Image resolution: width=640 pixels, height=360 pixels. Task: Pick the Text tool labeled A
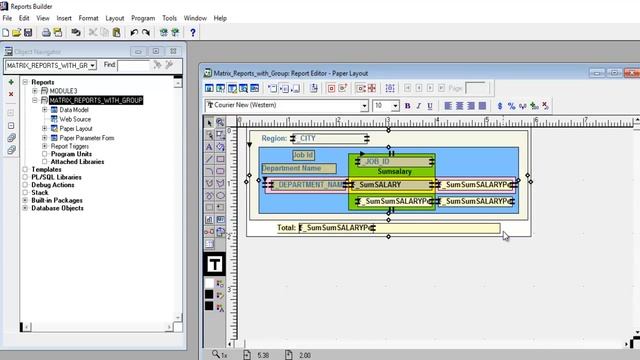tap(209, 147)
